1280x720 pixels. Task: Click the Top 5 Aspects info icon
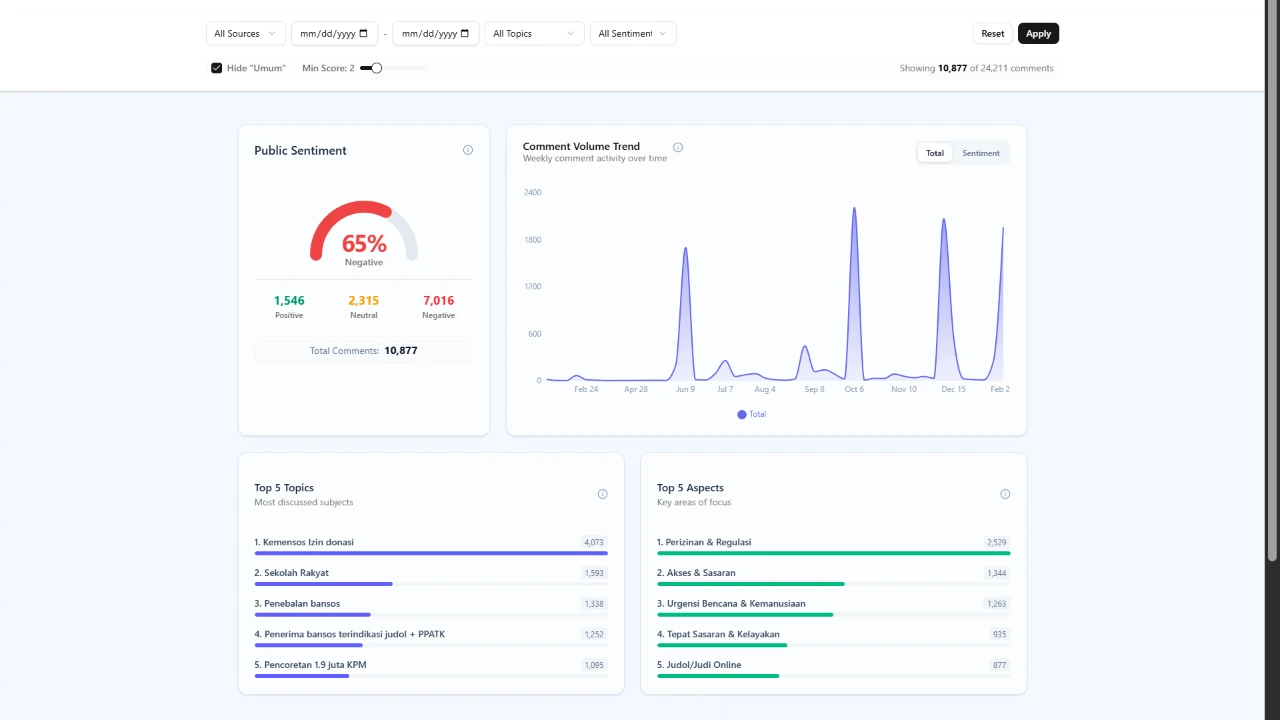point(1005,493)
